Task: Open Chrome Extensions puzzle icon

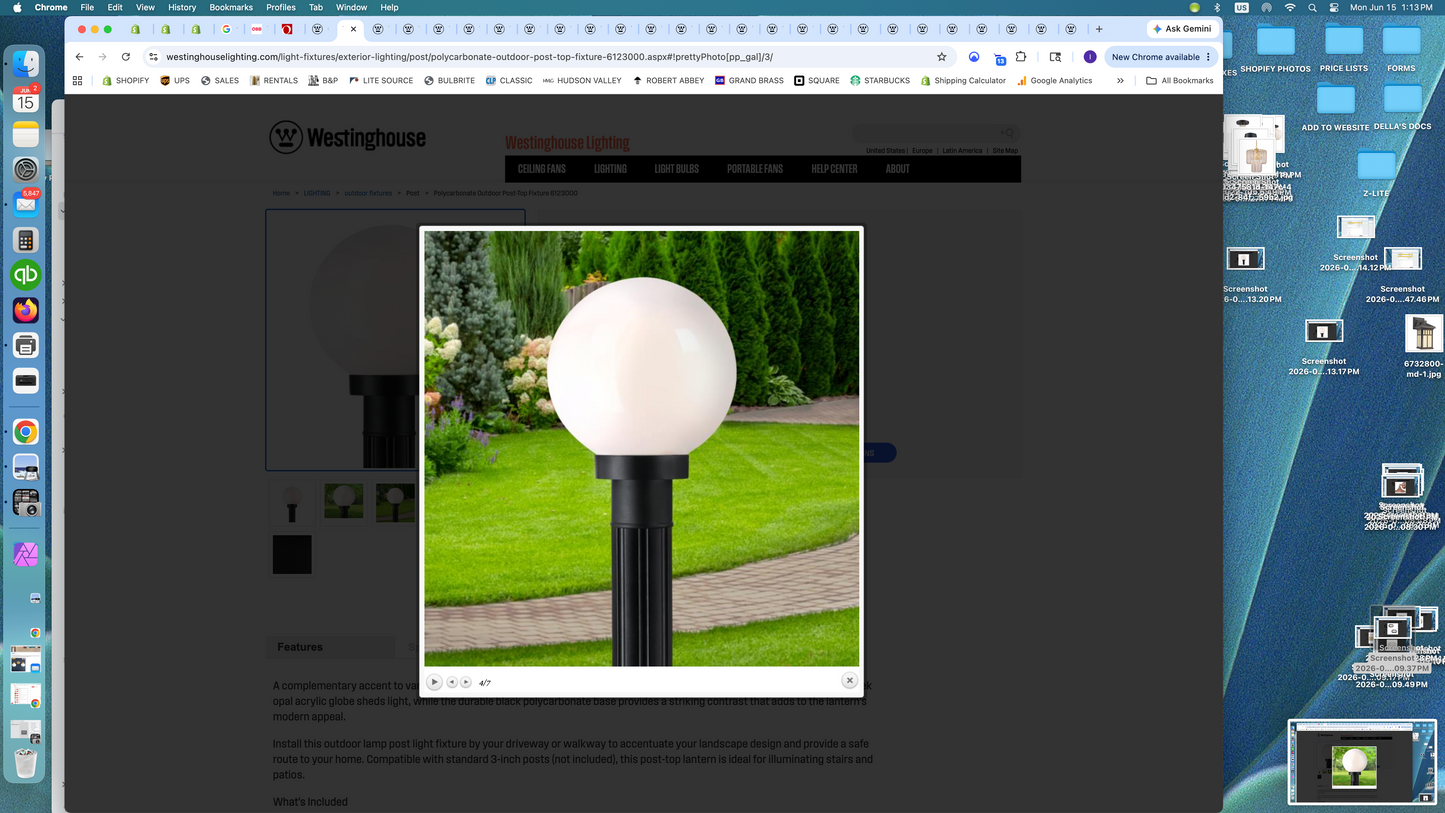Action: pyautogui.click(x=1021, y=57)
